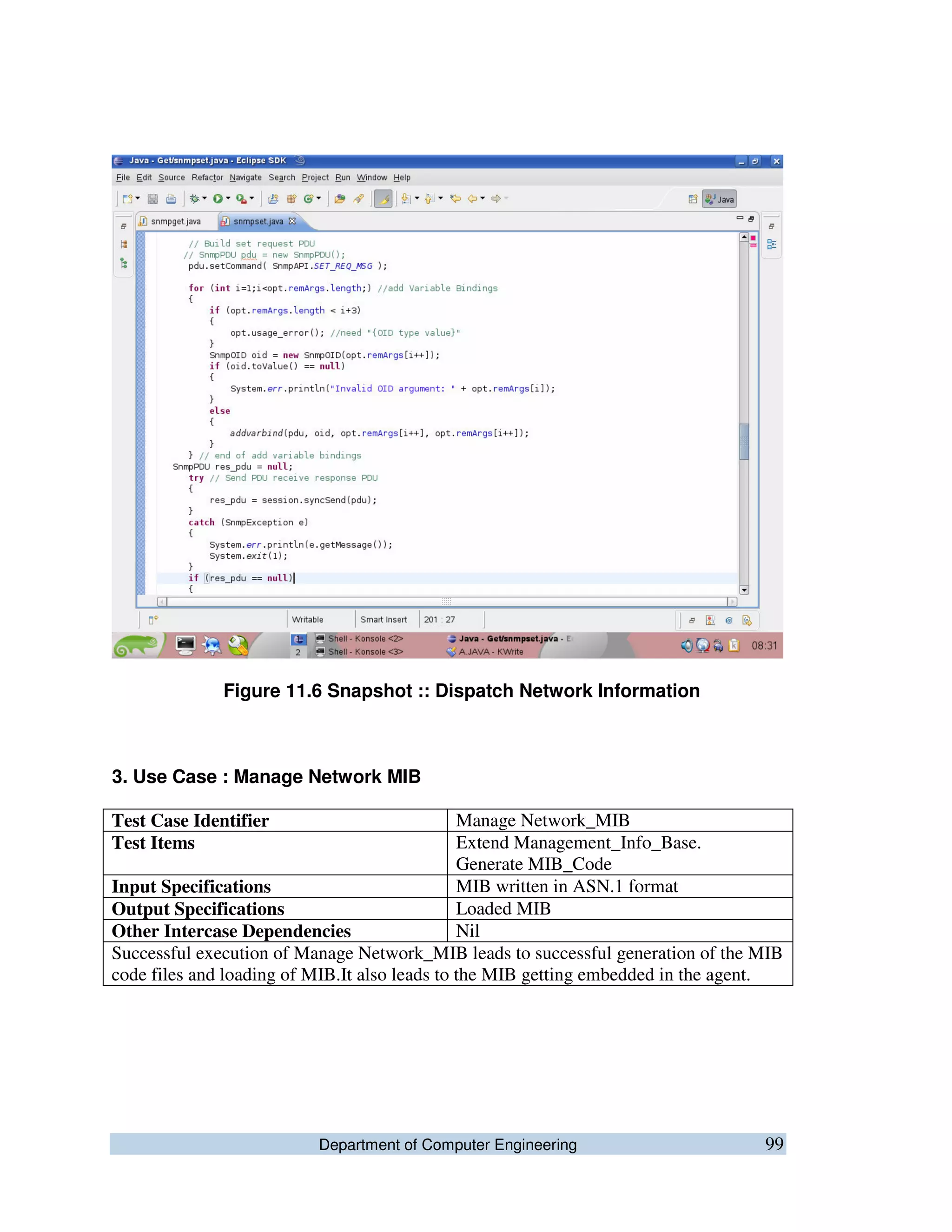Open the Help menu
The height and width of the screenshot is (1232, 952).
[402, 178]
